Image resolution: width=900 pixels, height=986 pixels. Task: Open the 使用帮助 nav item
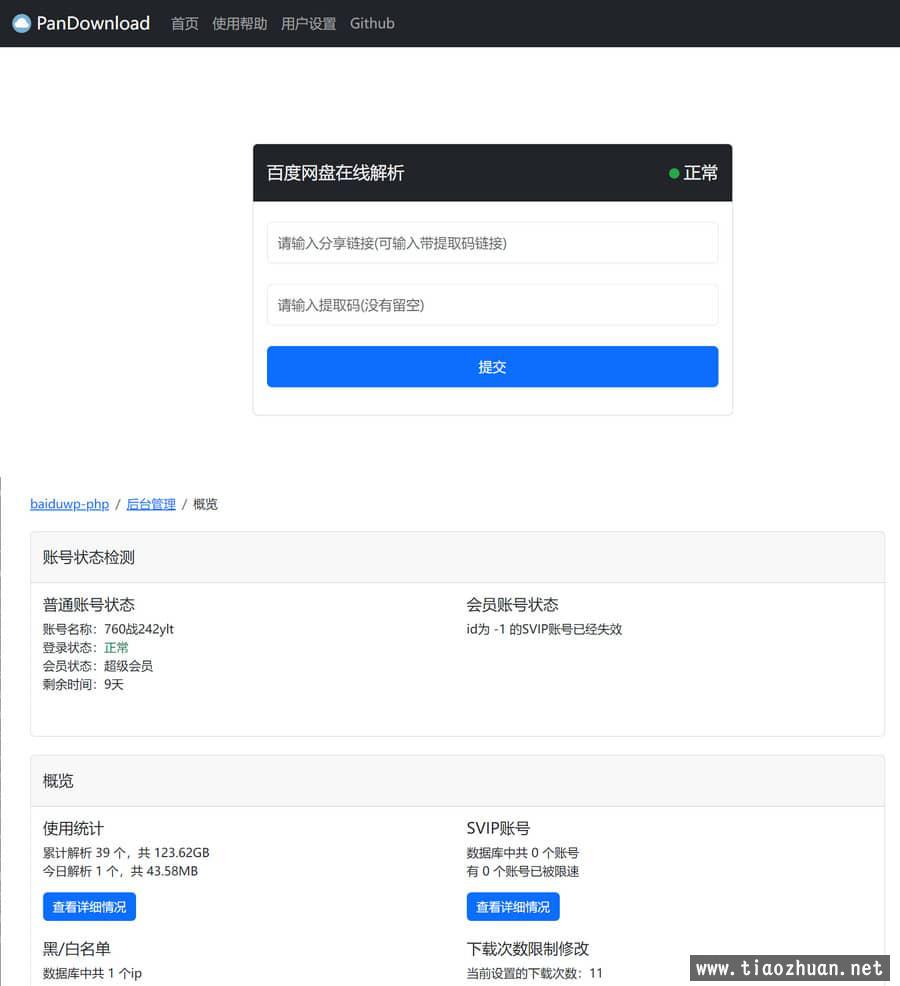click(x=240, y=24)
